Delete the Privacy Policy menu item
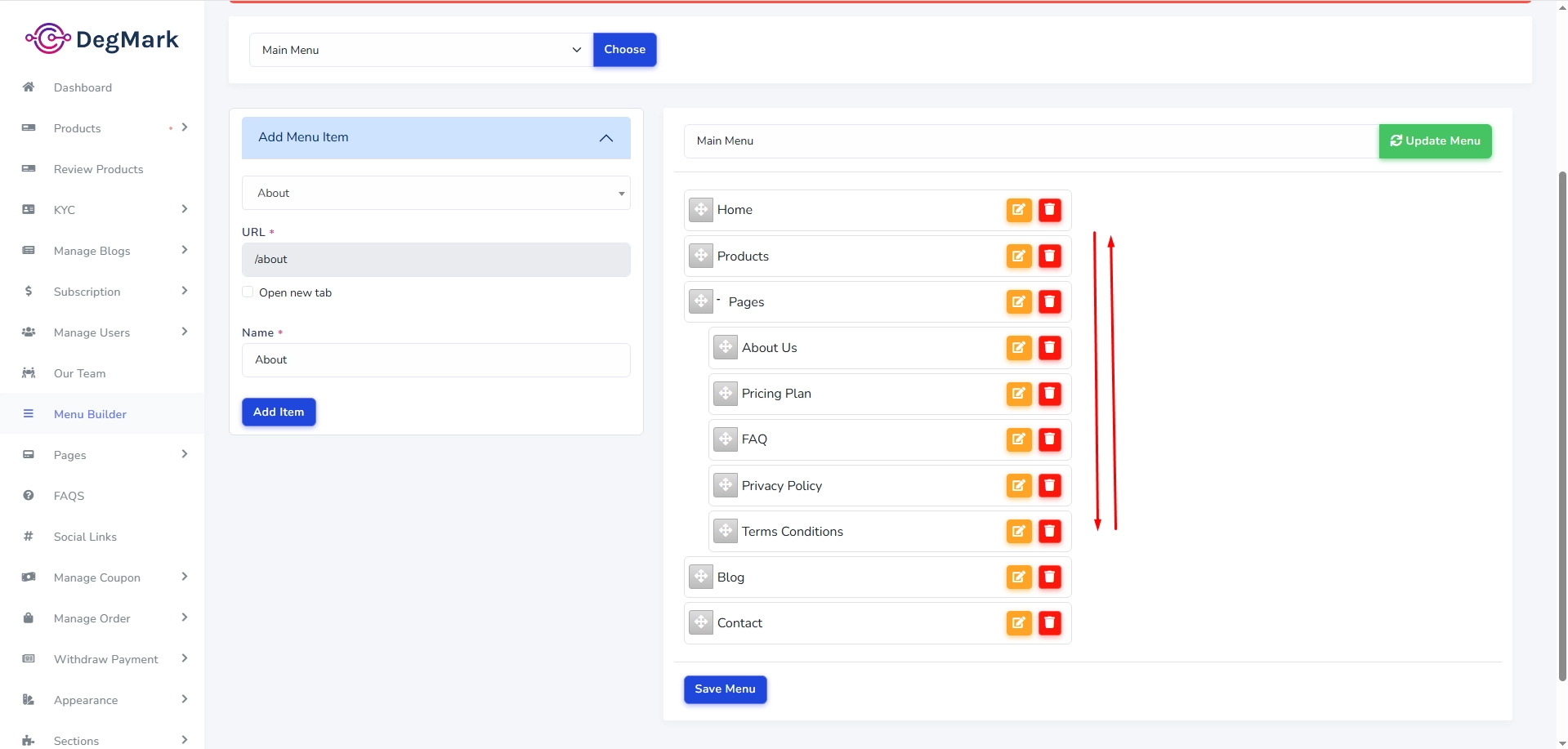Viewport: 1568px width, 749px height. tap(1050, 485)
